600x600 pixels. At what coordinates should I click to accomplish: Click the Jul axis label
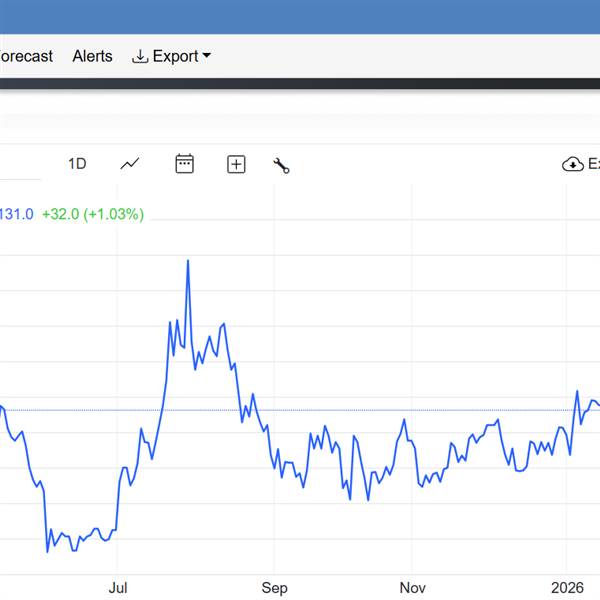(x=118, y=588)
